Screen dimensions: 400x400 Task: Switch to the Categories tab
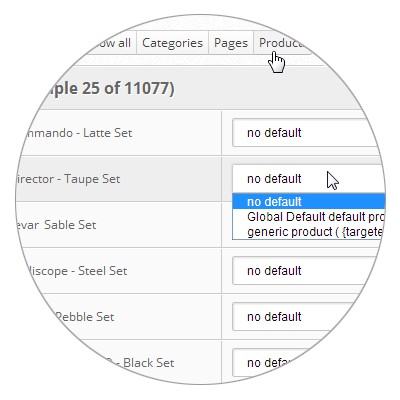pyautogui.click(x=172, y=43)
